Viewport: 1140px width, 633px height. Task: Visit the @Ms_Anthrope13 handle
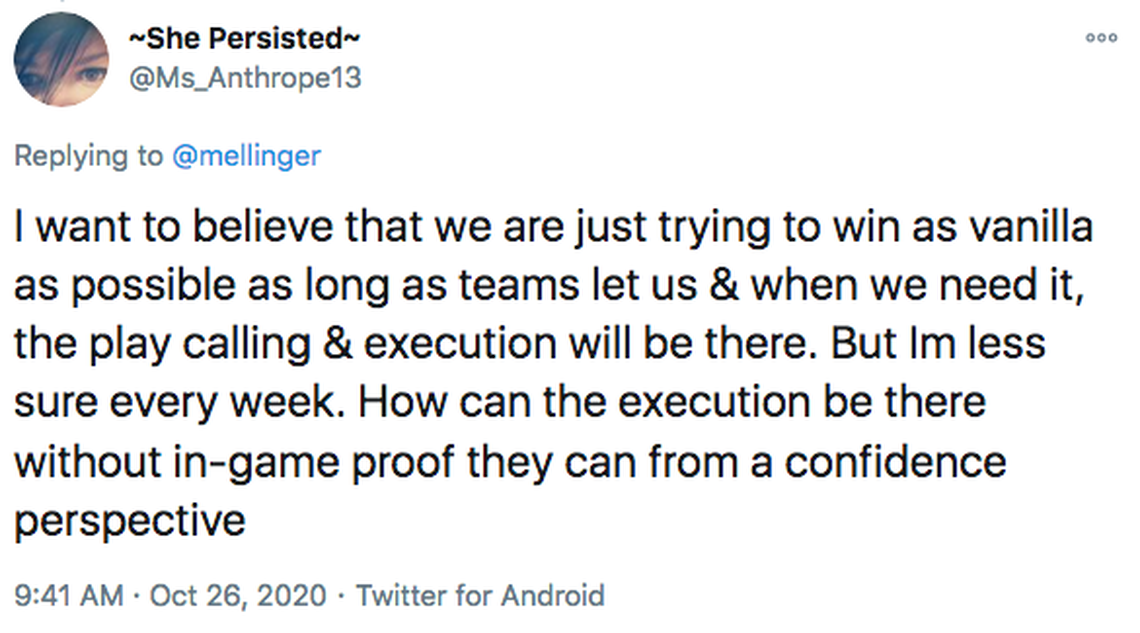[245, 77]
